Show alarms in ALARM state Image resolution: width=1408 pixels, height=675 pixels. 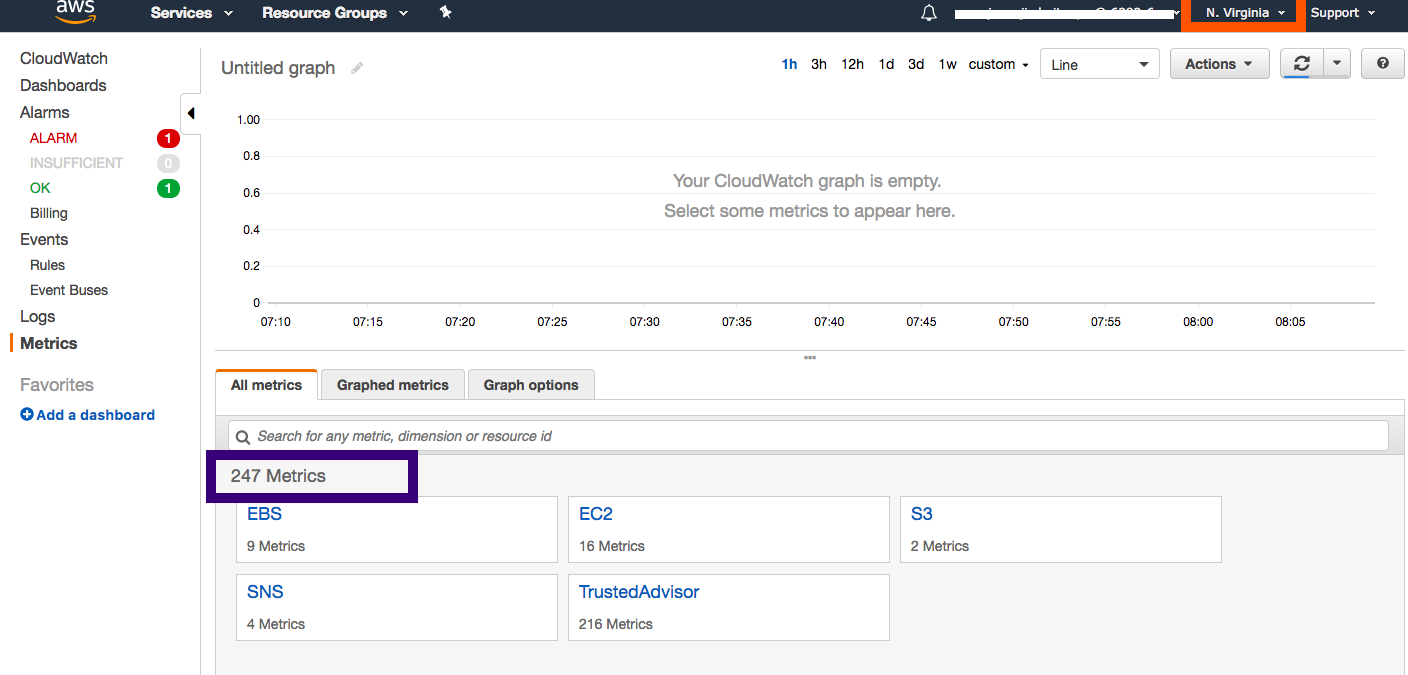click(x=53, y=138)
